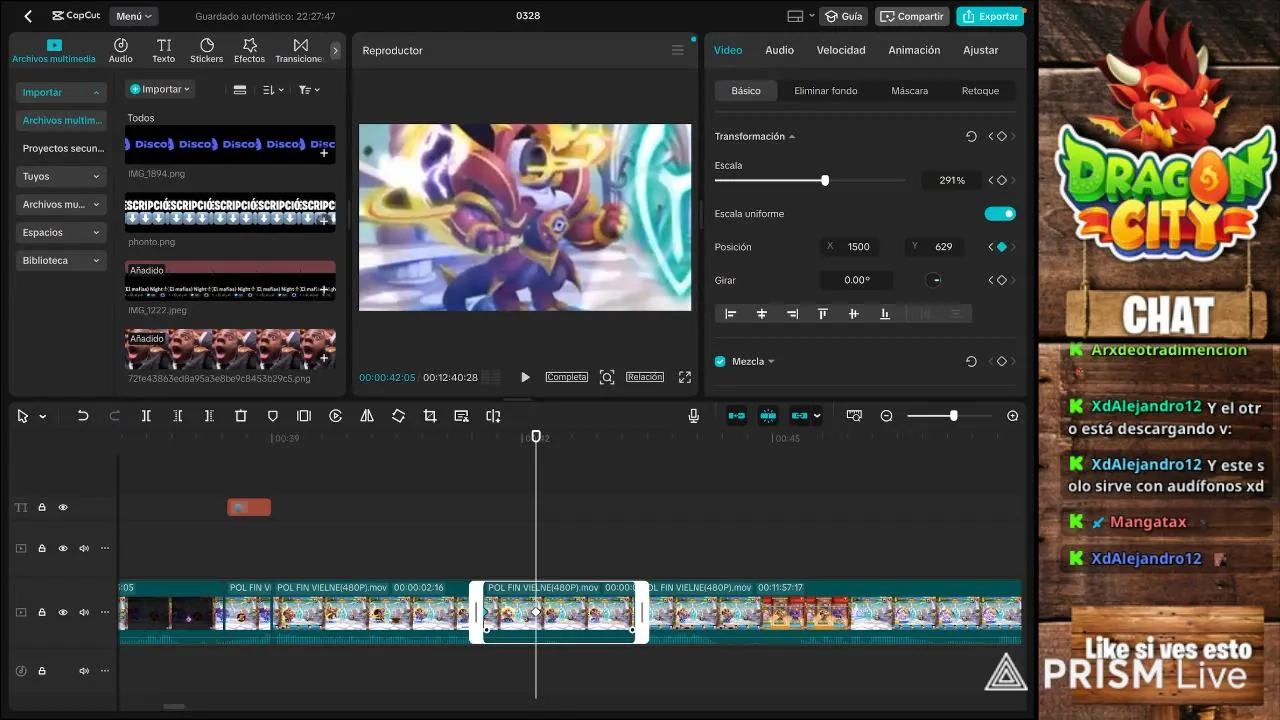Select the crop tool icon
The width and height of the screenshot is (1280, 720).
(x=430, y=416)
